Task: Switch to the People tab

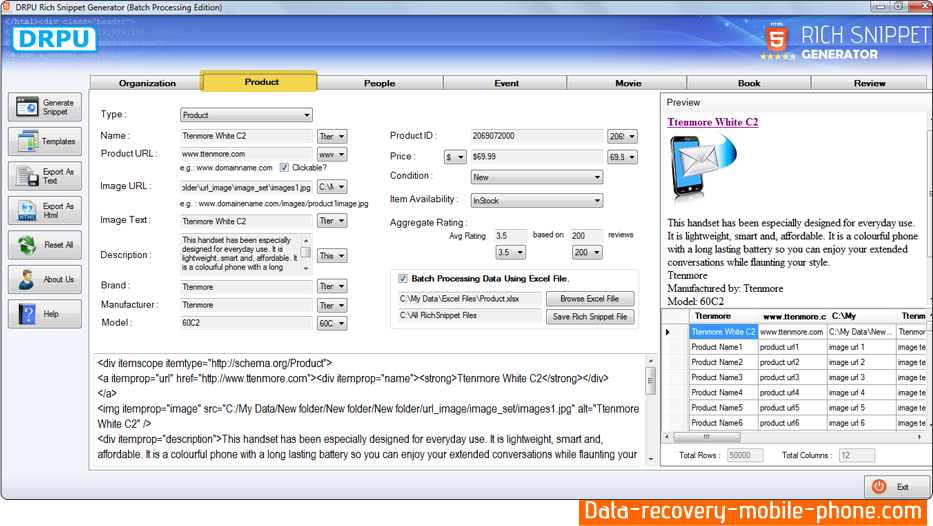Action: pos(380,83)
